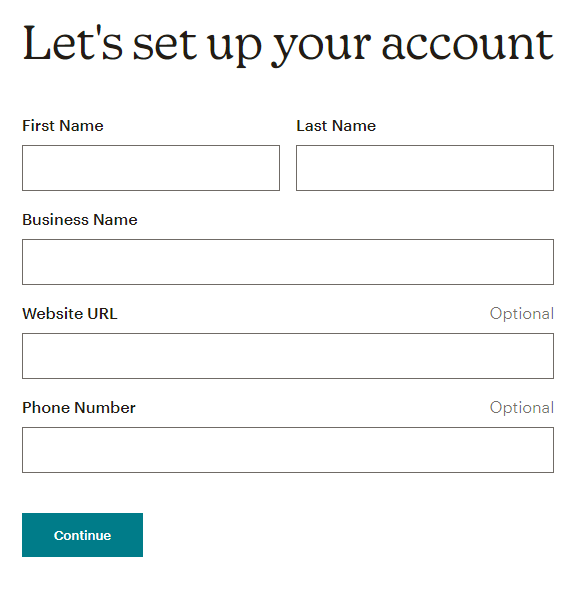Submit the form with the teal Continue button
571x593 pixels.
click(82, 535)
